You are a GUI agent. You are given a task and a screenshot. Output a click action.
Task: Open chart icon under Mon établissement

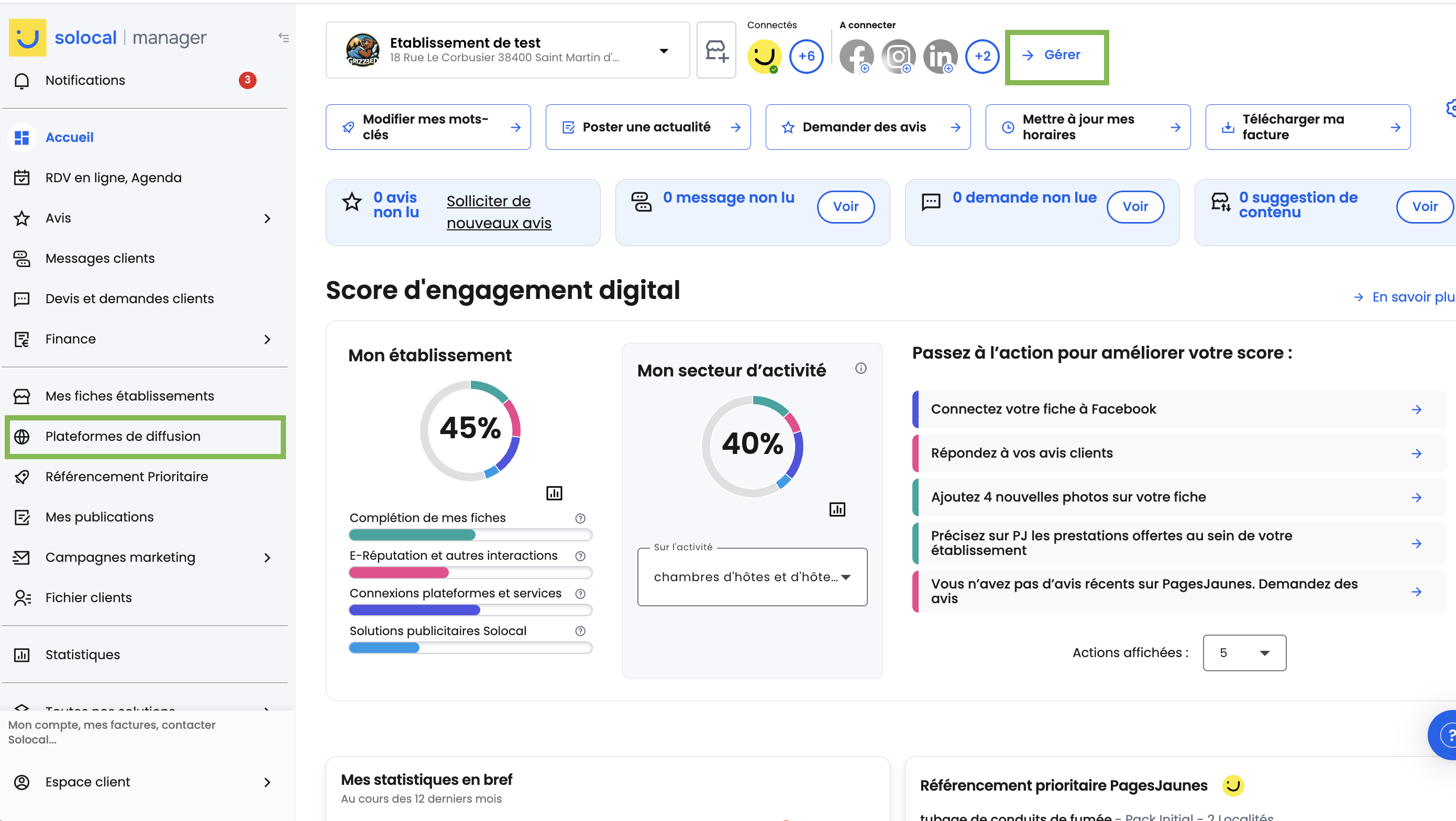coord(554,493)
